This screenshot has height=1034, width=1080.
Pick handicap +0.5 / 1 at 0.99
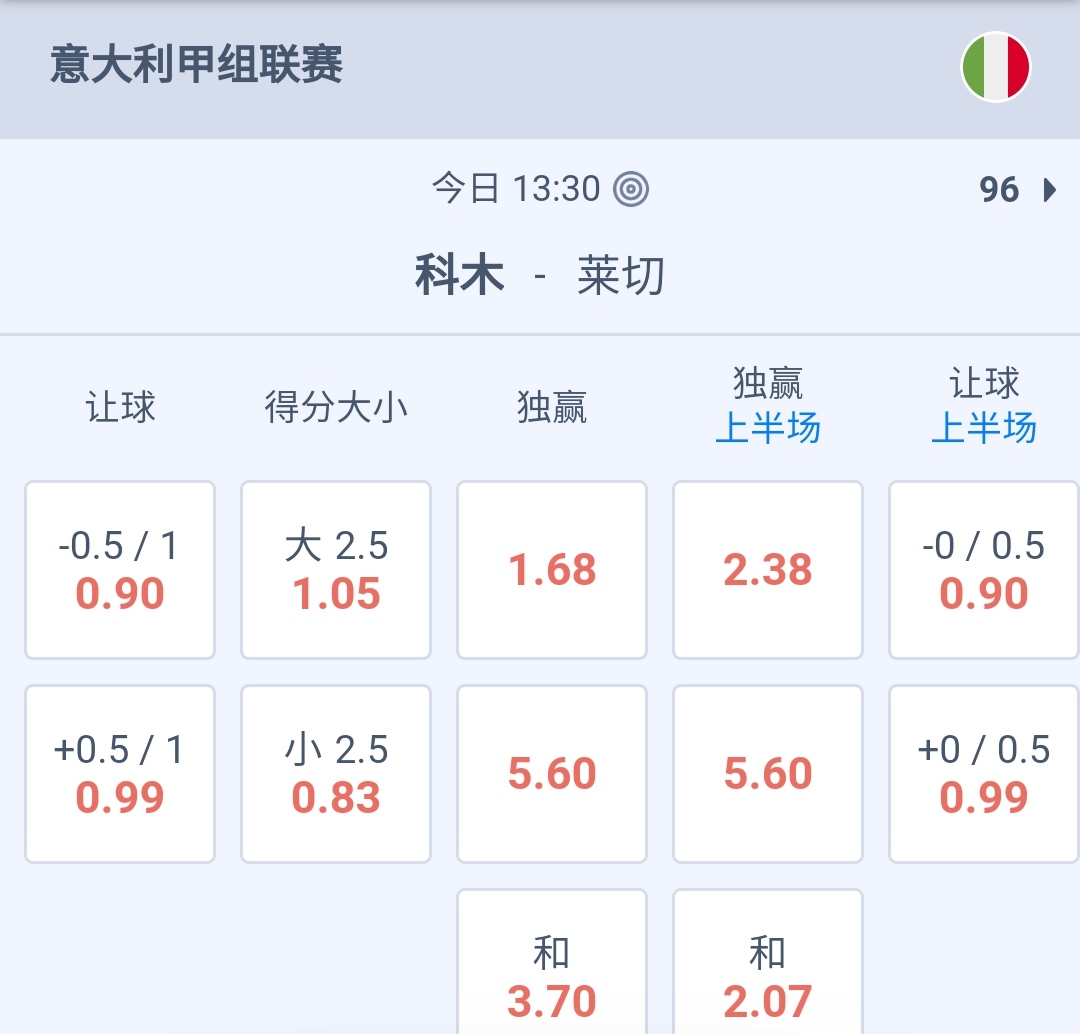point(120,774)
